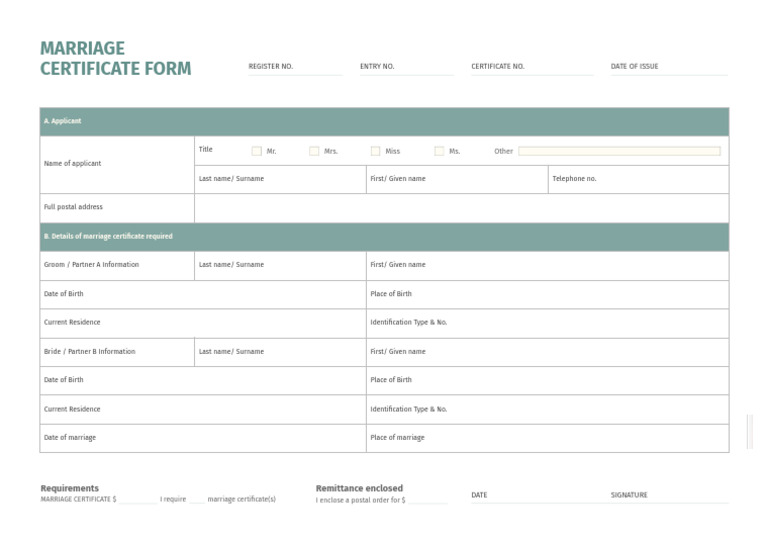Tick the Ms. title checkbox
Image resolution: width=768 pixels, height=543 pixels.
point(439,151)
